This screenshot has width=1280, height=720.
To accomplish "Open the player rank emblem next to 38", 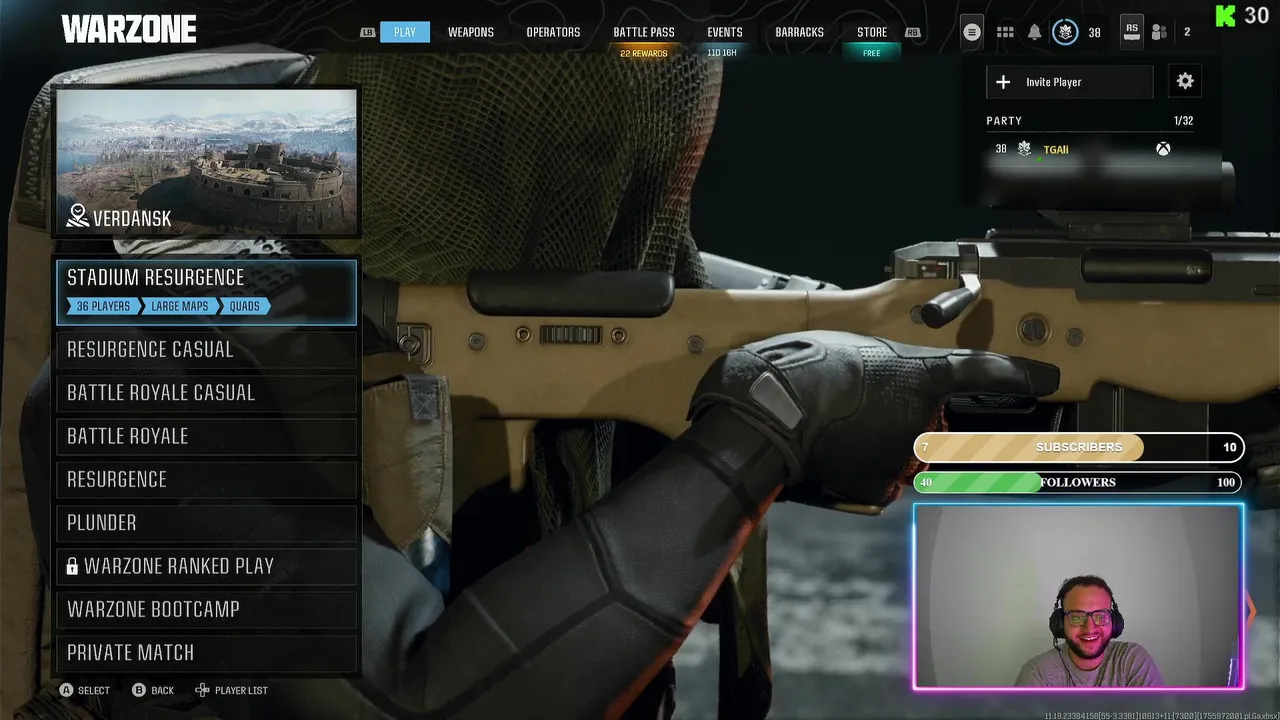I will 1065,32.
